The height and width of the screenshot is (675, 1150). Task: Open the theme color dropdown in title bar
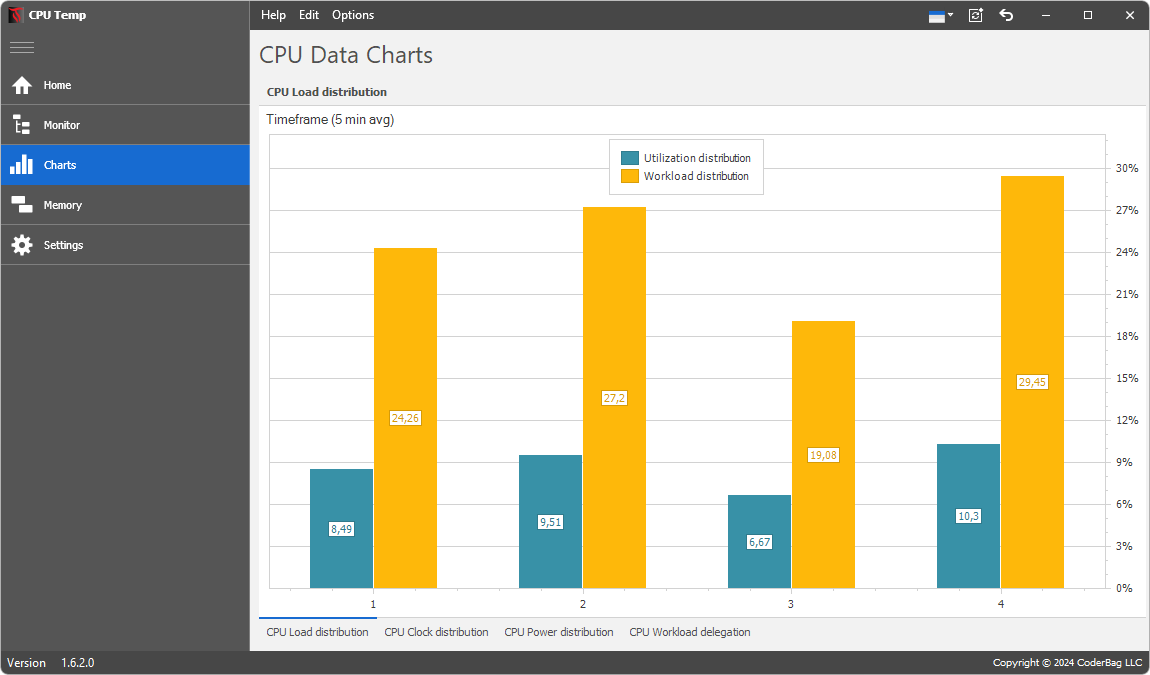point(941,15)
